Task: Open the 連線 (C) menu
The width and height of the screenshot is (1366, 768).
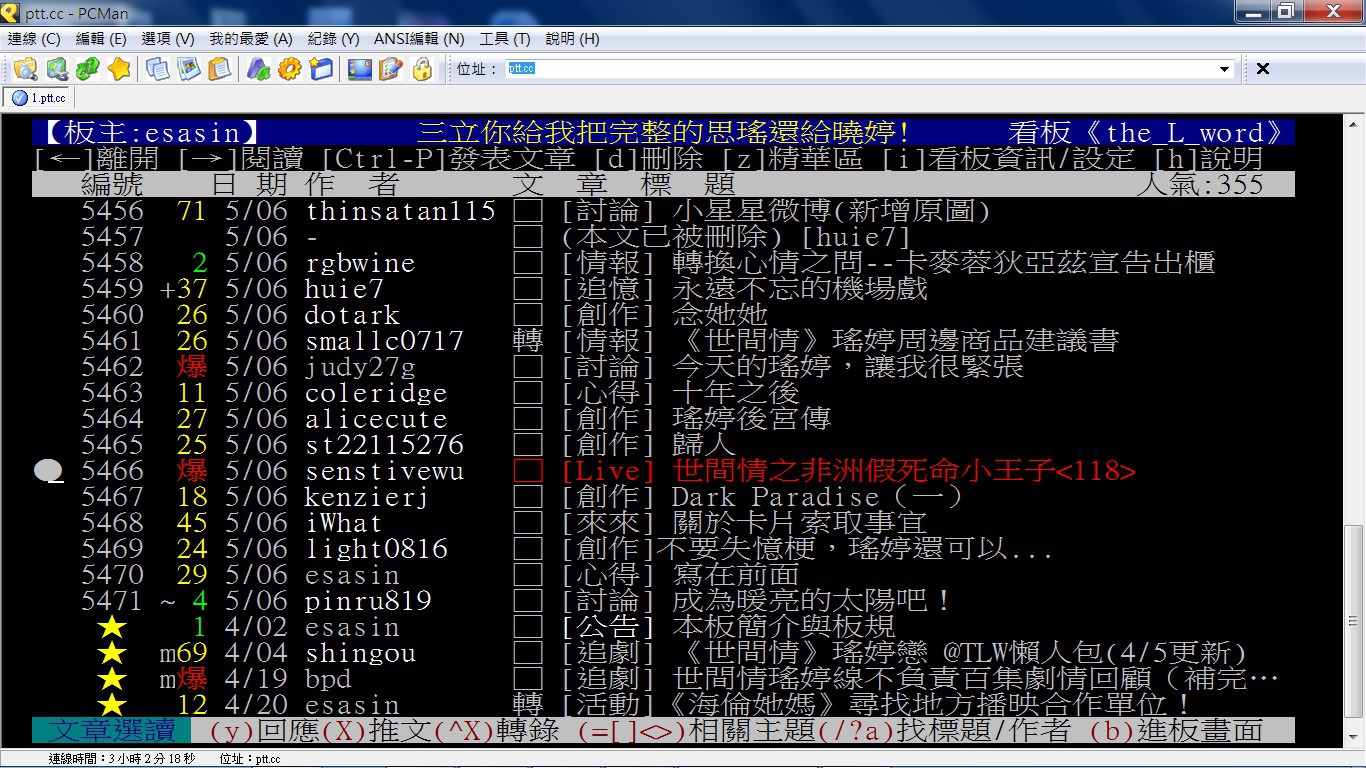Action: pos(35,39)
